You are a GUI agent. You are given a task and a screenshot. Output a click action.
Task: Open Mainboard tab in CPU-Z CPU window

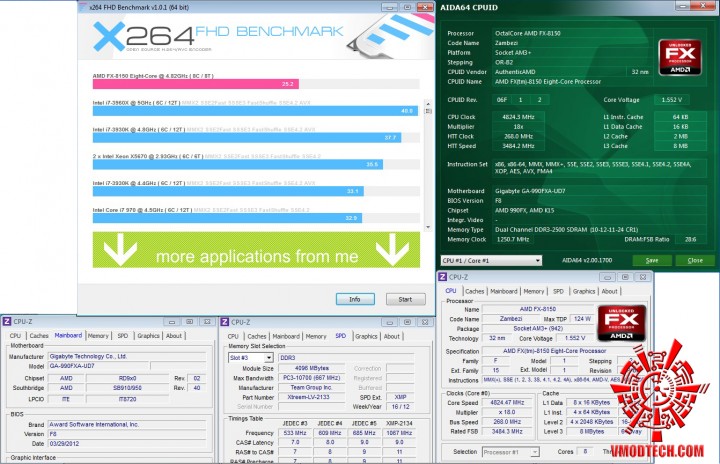click(x=504, y=291)
